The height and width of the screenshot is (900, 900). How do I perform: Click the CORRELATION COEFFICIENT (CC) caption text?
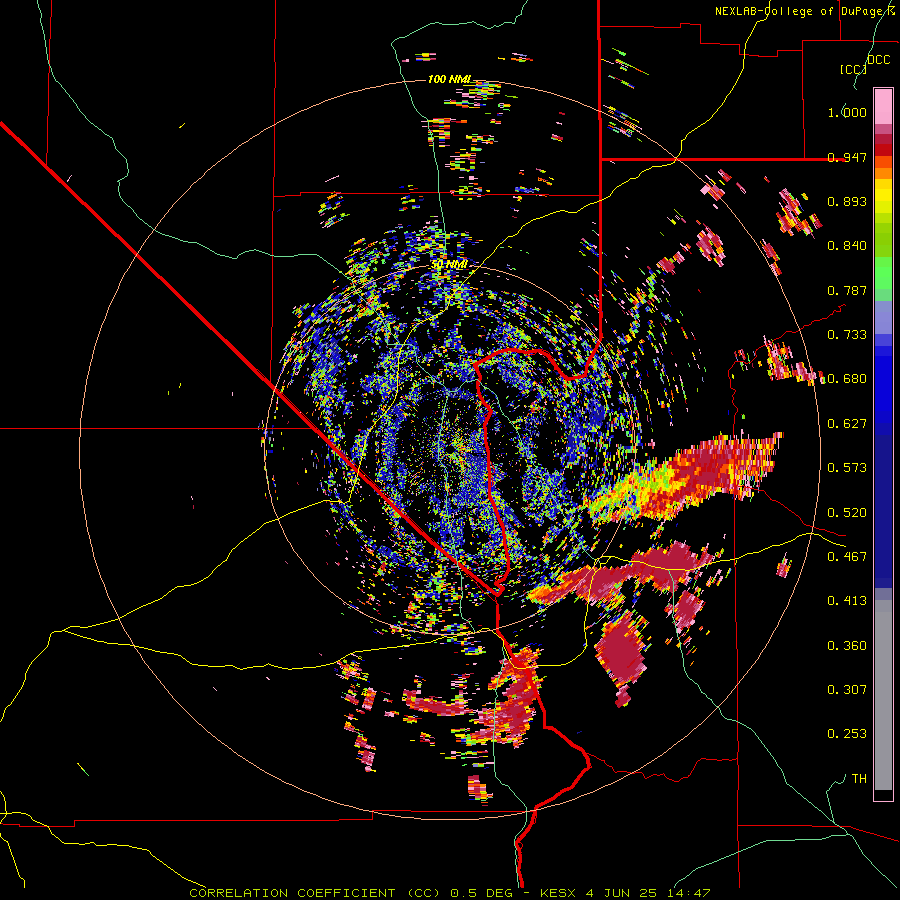point(315,893)
